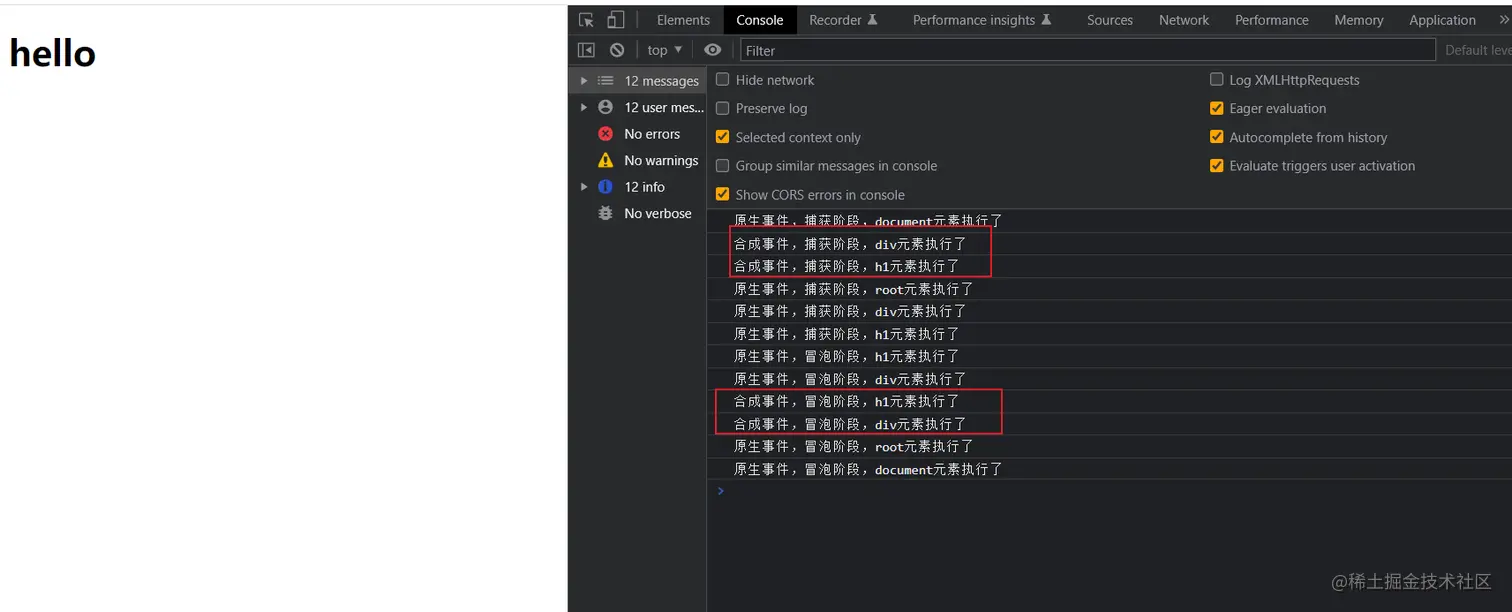The image size is (1512, 612).
Task: Toggle the device toolbar icon
Action: (616, 20)
